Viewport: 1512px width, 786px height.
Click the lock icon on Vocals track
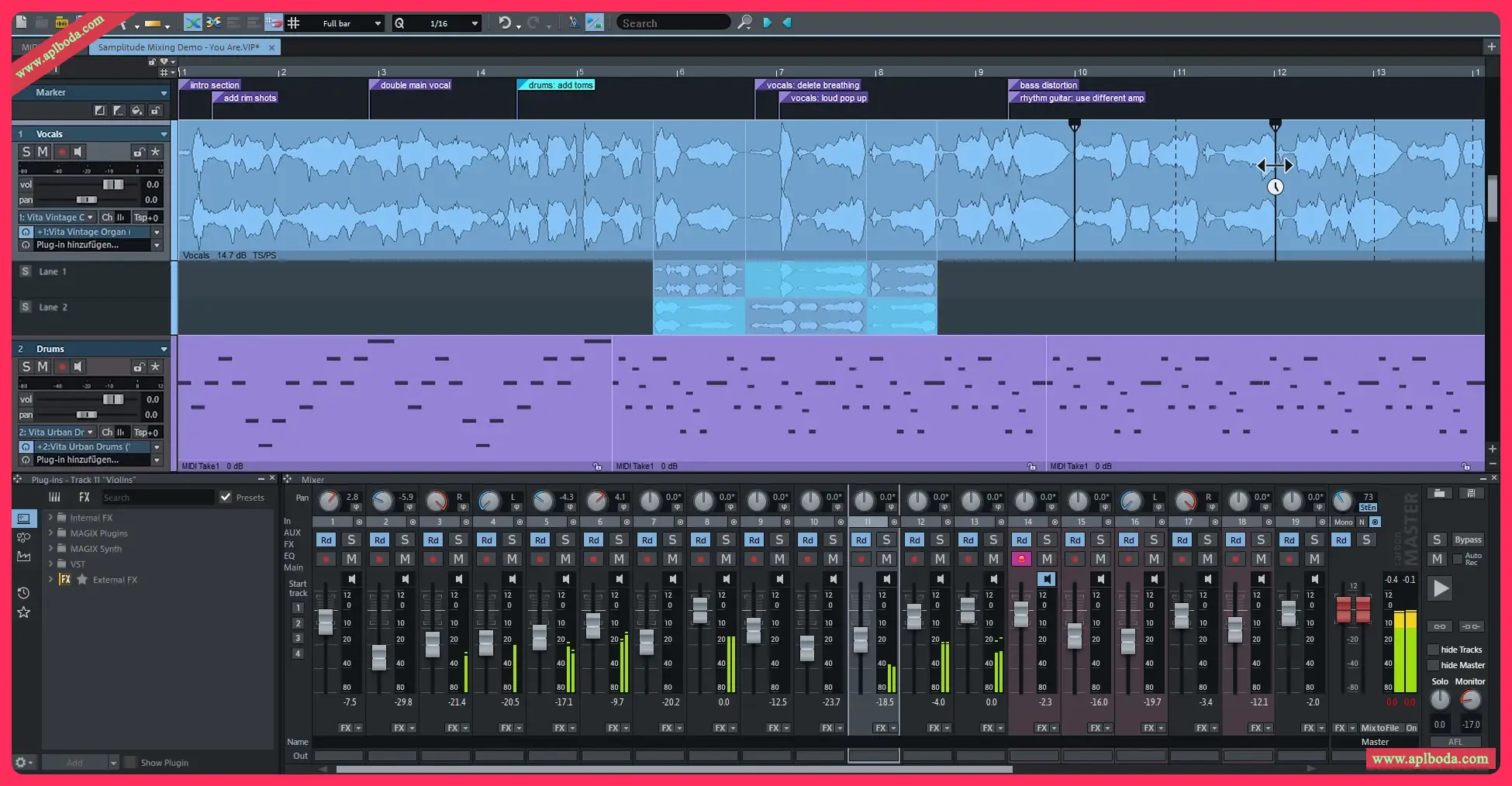(x=139, y=152)
